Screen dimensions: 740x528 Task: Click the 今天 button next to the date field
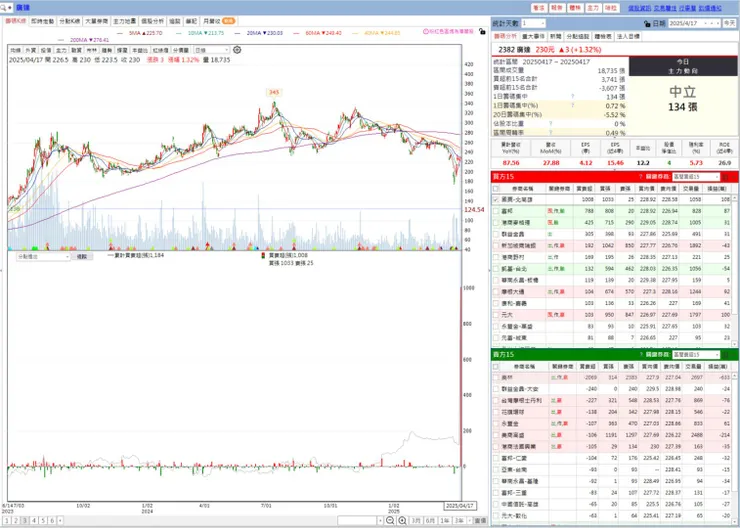tap(728, 23)
